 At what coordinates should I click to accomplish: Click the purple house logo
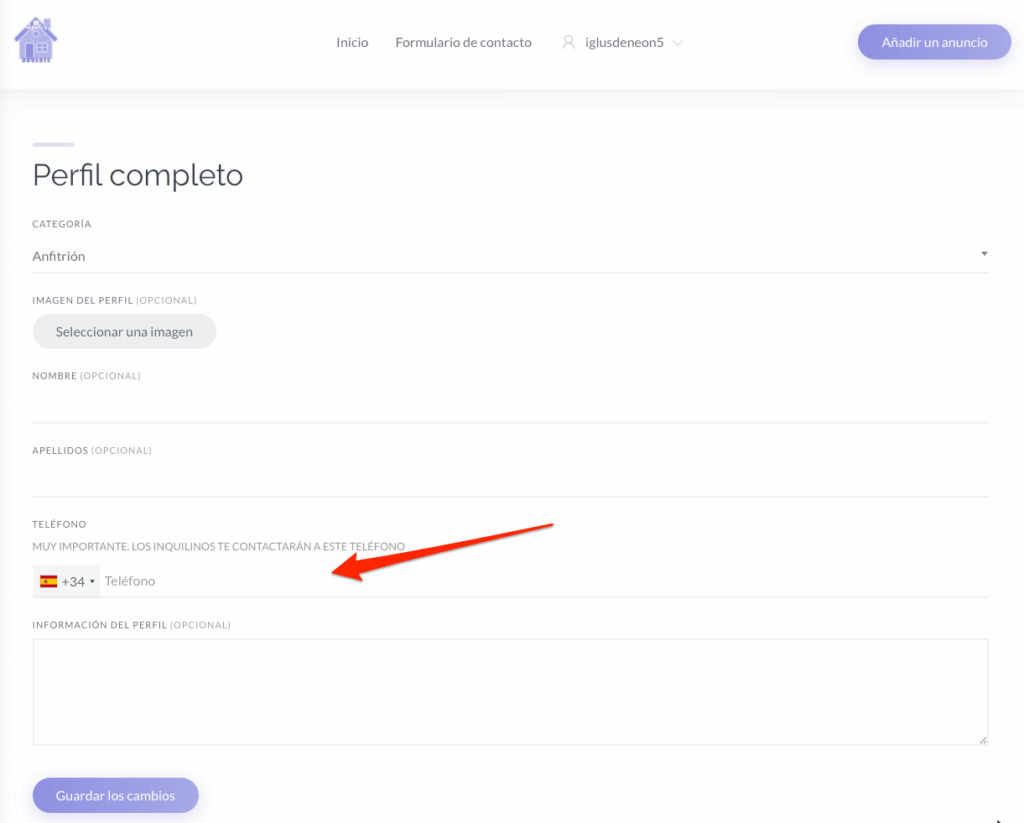(x=36, y=40)
